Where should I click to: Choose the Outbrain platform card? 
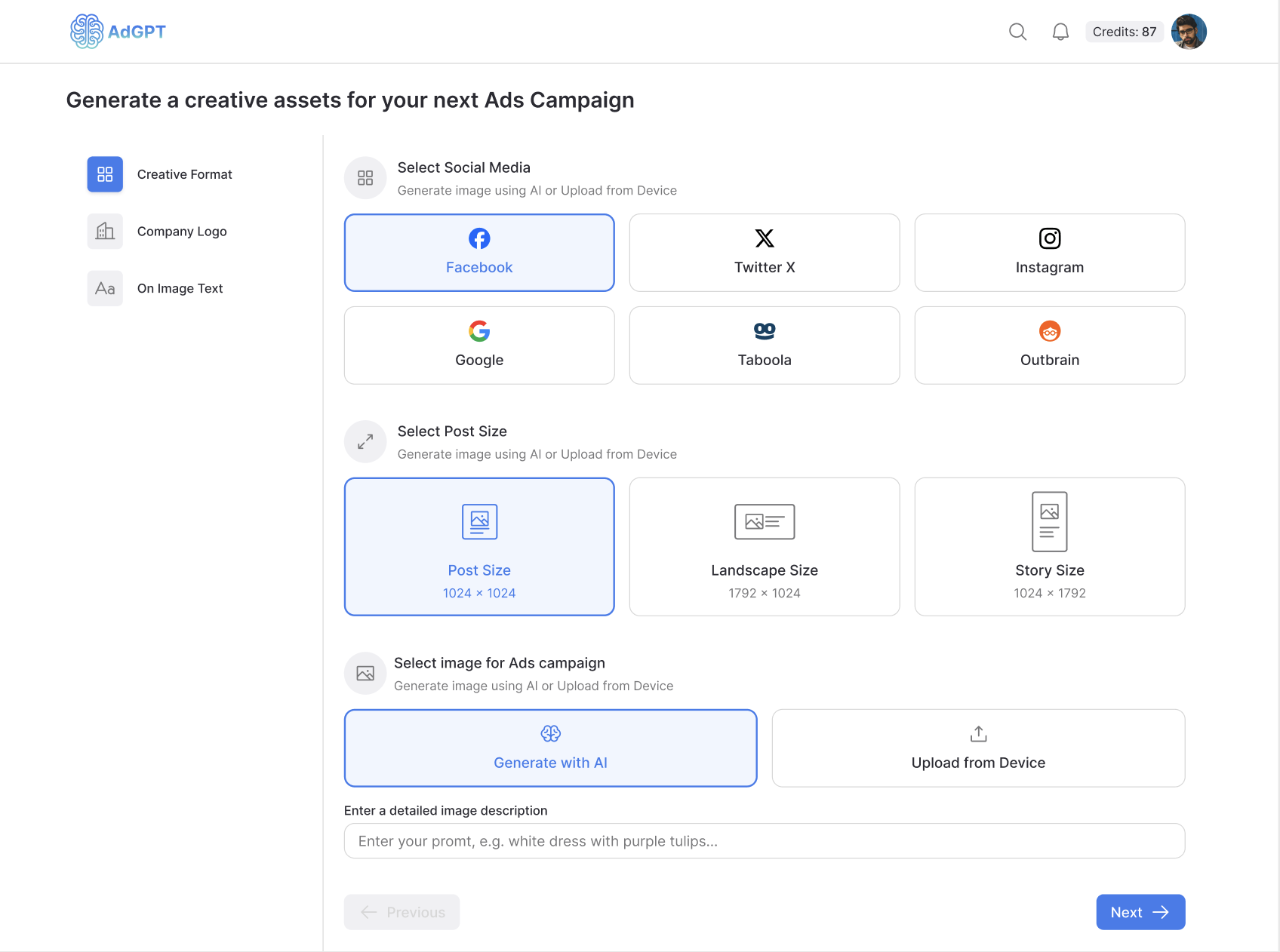coord(1050,345)
